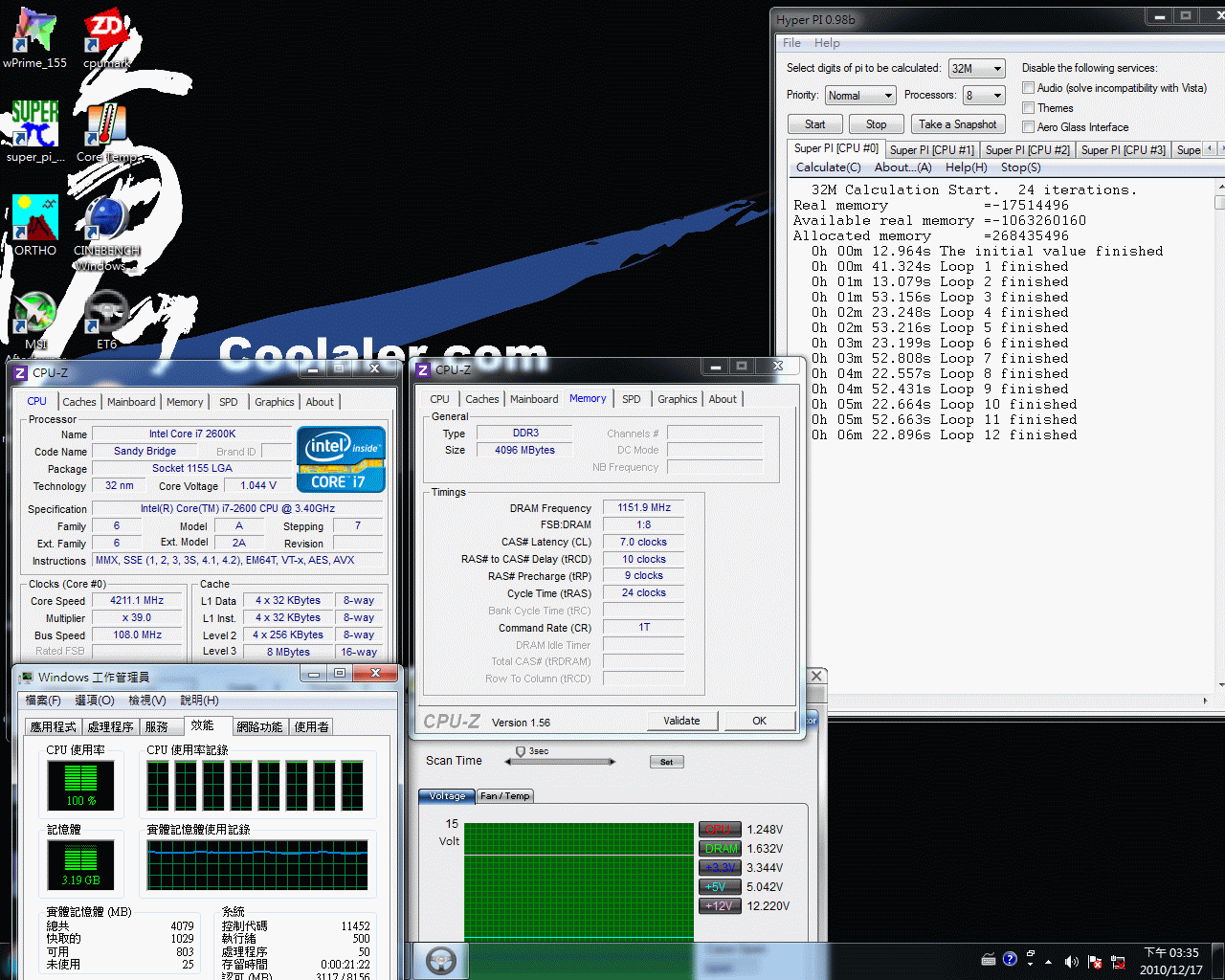Launch Core Temp from the desktop
The width and height of the screenshot is (1225, 980).
click(x=106, y=131)
